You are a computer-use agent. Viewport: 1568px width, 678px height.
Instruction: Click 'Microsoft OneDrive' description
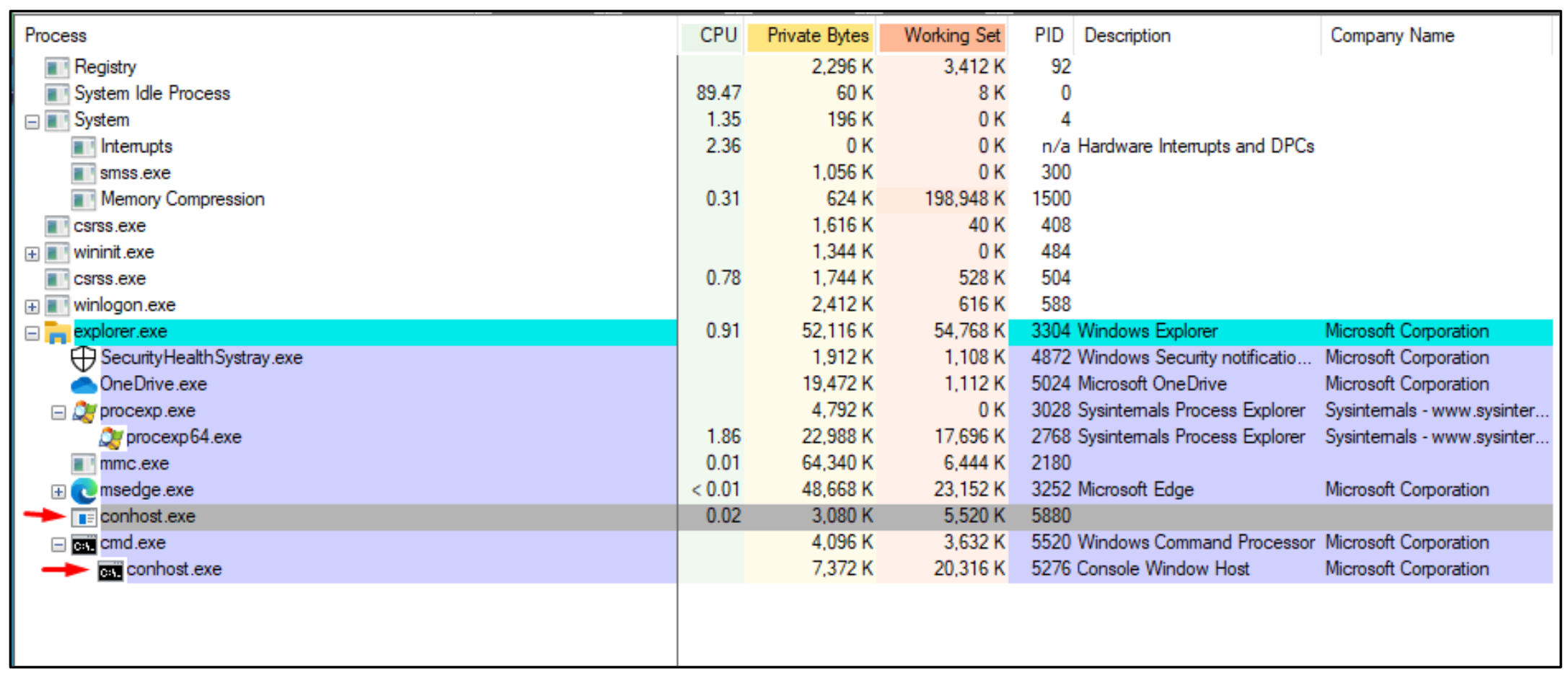click(x=1152, y=384)
